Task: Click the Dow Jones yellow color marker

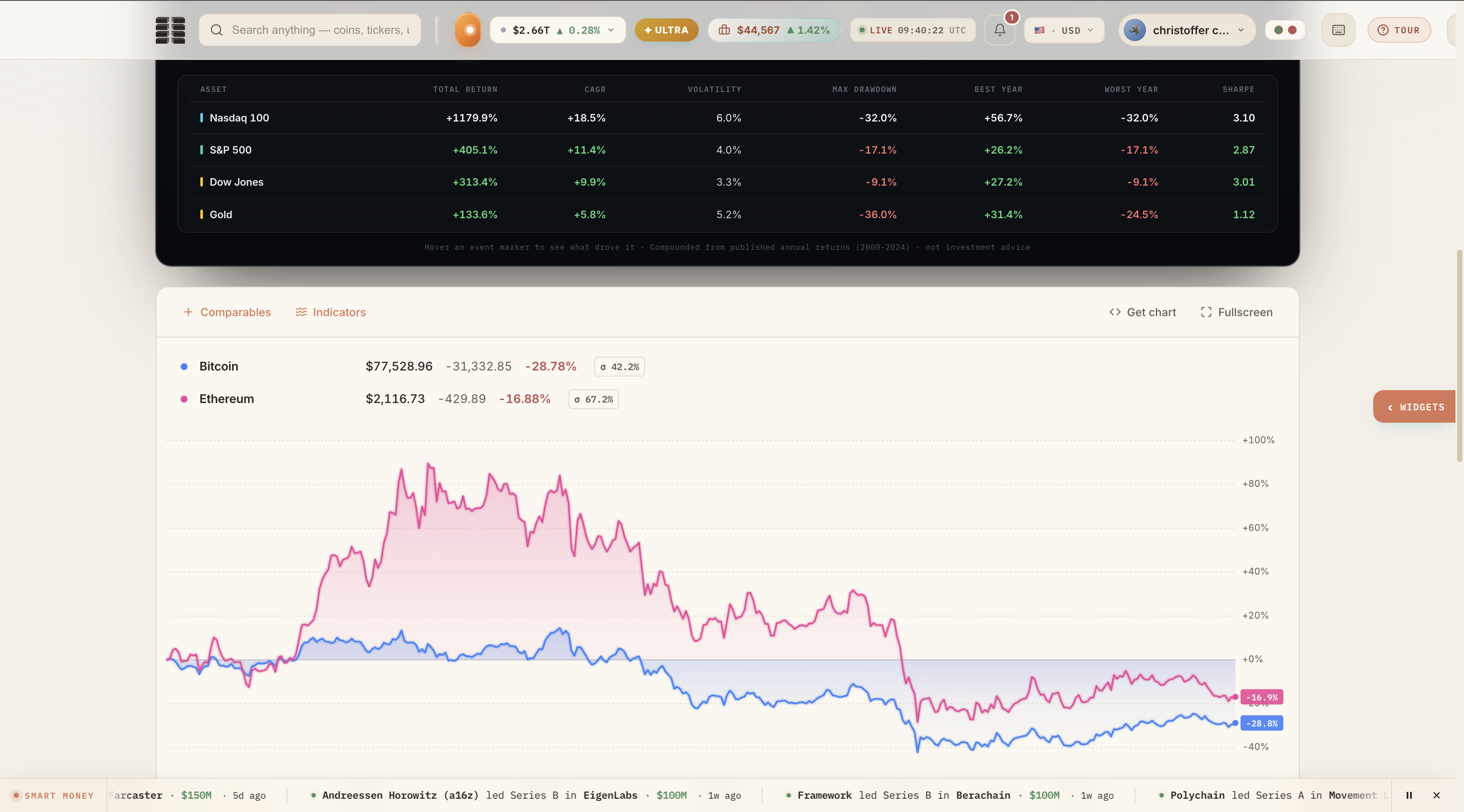Action: pyautogui.click(x=201, y=182)
